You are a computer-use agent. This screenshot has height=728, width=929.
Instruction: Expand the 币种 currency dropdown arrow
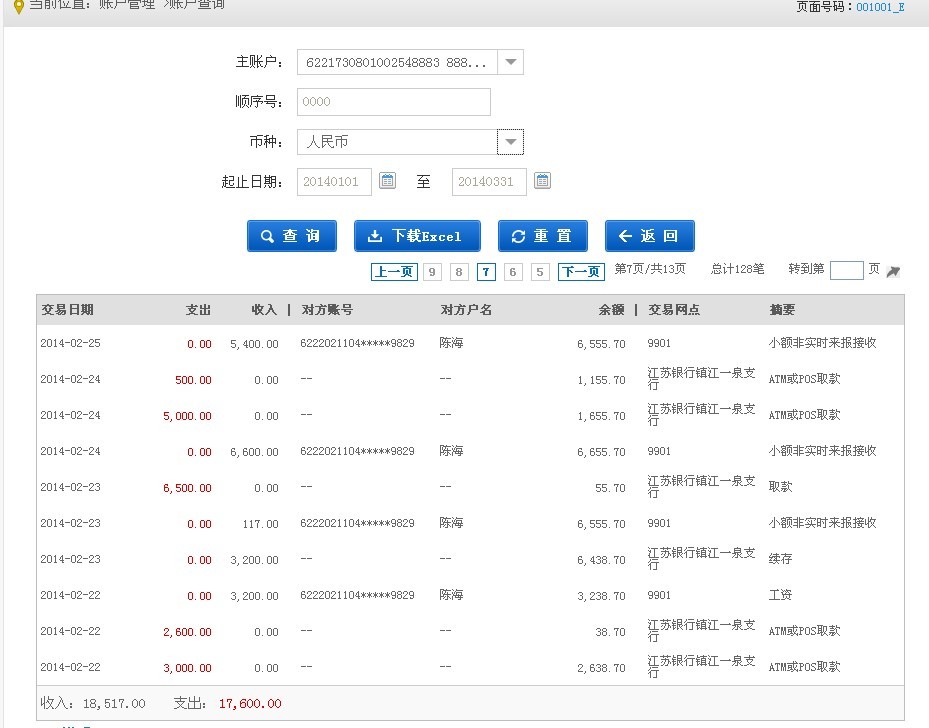[x=510, y=142]
